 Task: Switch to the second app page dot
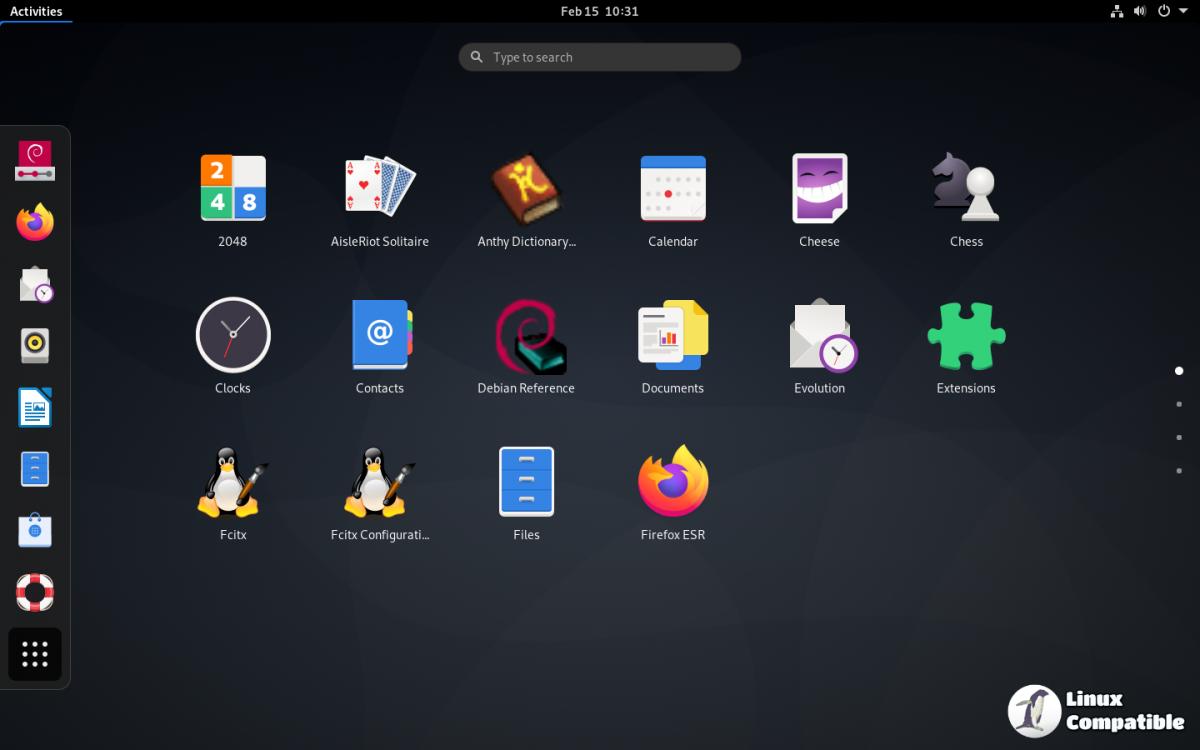tap(1179, 404)
